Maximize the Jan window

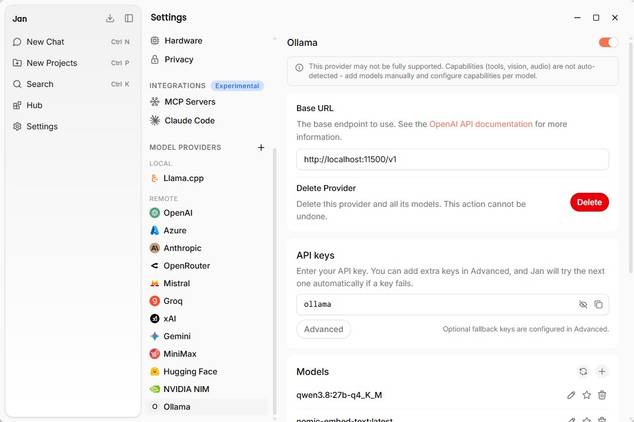pyautogui.click(x=596, y=18)
